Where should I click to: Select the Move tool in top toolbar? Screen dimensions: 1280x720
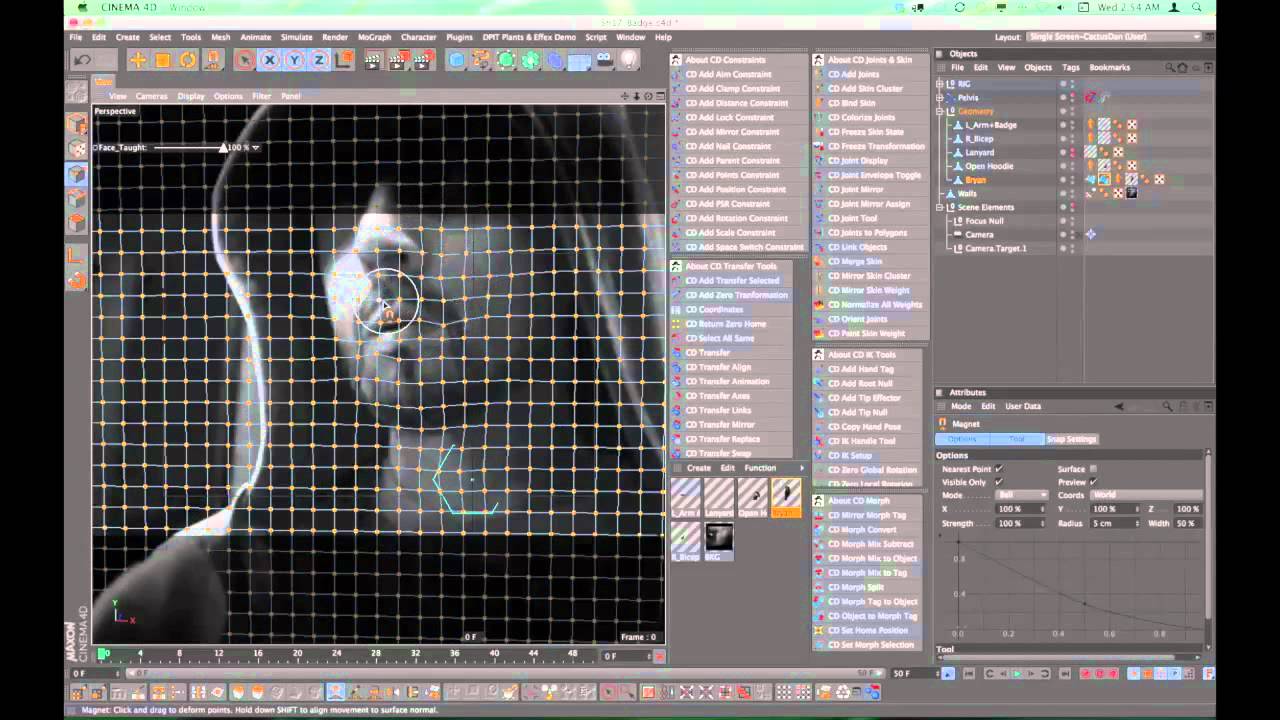(138, 61)
